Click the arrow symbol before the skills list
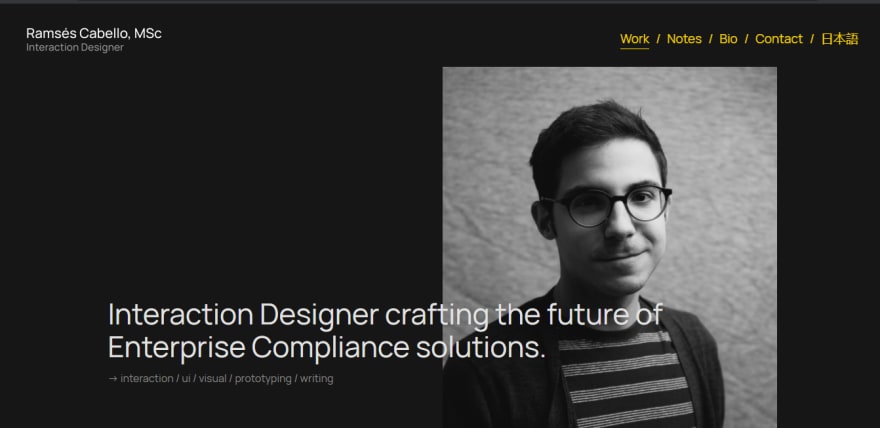 coord(113,379)
